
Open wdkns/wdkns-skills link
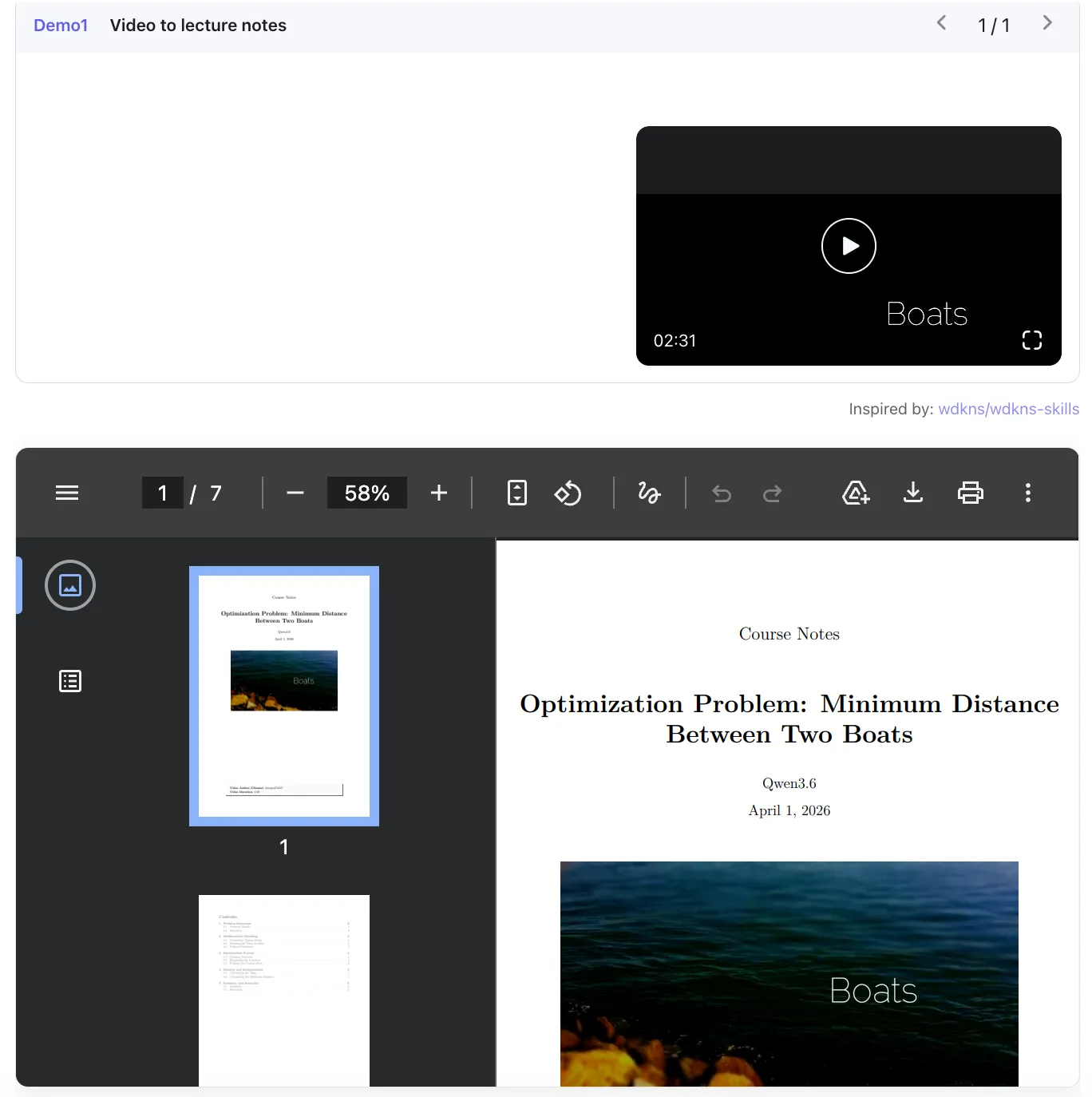click(1008, 409)
